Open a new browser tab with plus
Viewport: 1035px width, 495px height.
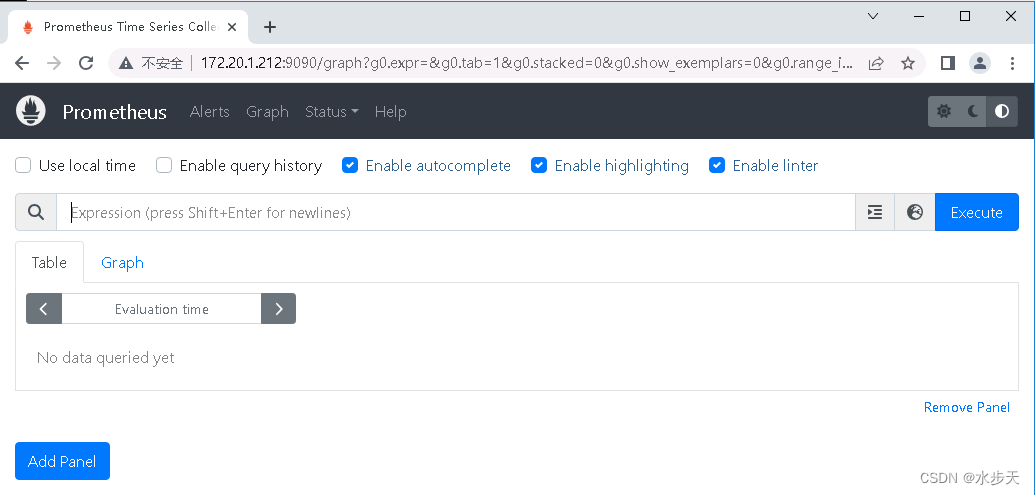(269, 27)
